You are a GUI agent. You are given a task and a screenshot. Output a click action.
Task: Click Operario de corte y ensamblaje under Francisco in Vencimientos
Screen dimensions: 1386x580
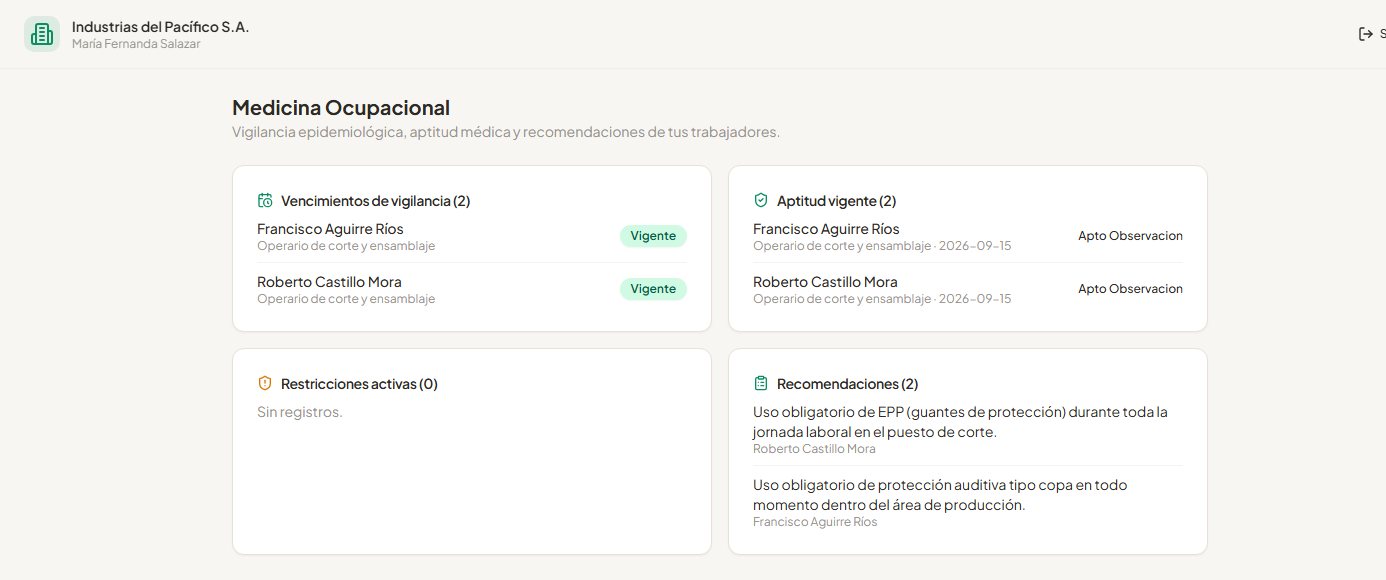click(x=346, y=246)
